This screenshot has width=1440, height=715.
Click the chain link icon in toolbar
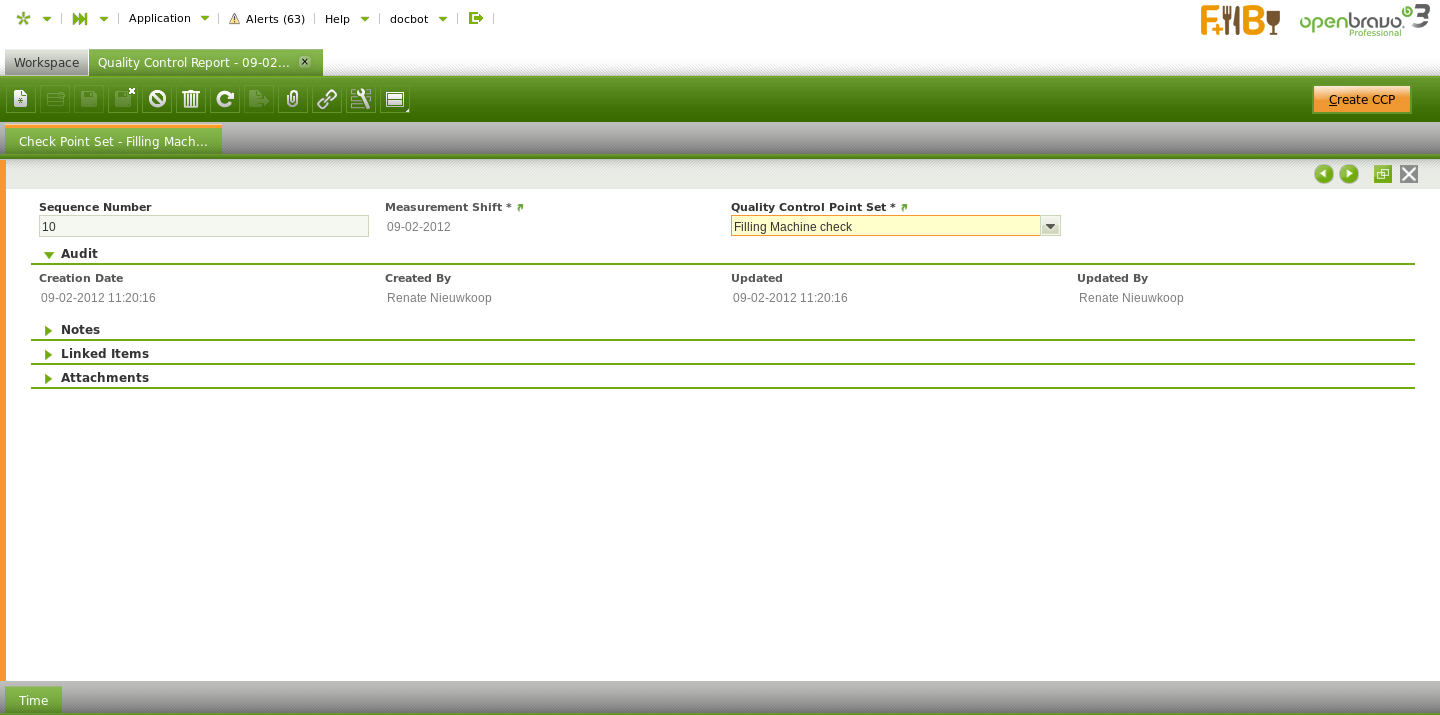[327, 99]
